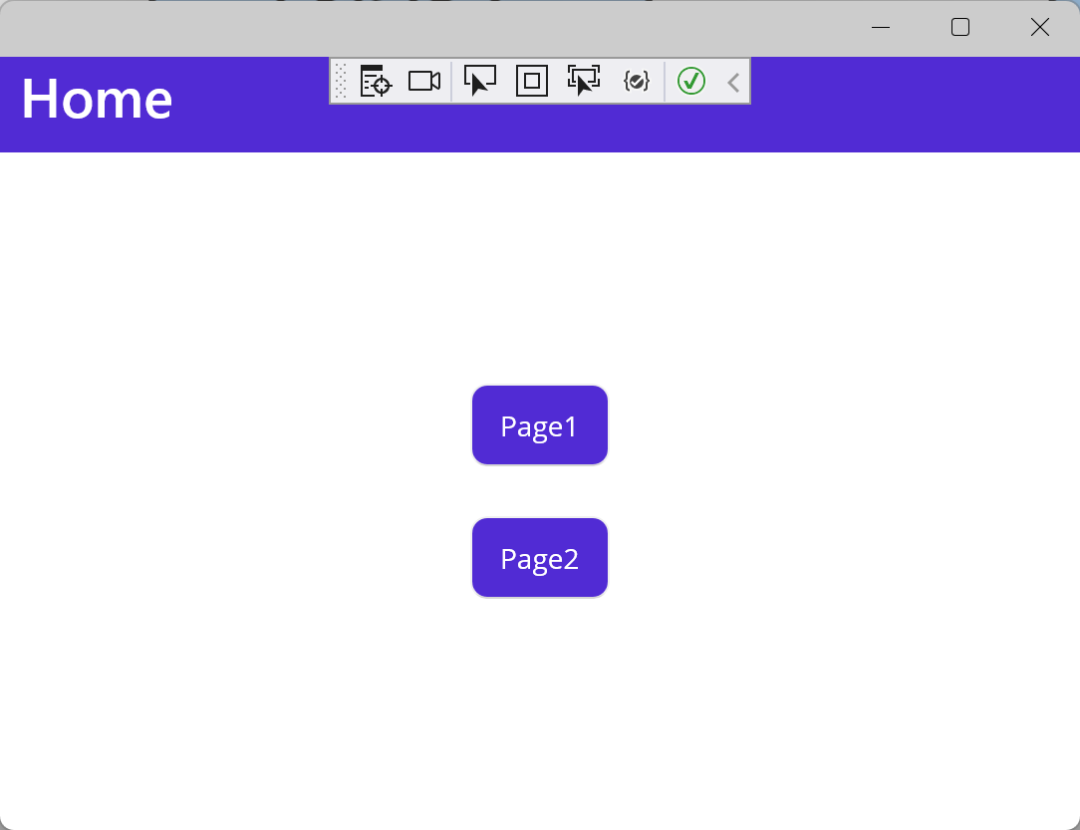Viewport: 1080px width, 830px height.
Task: Enable the focused element tracking toggle
Action: [x=583, y=81]
